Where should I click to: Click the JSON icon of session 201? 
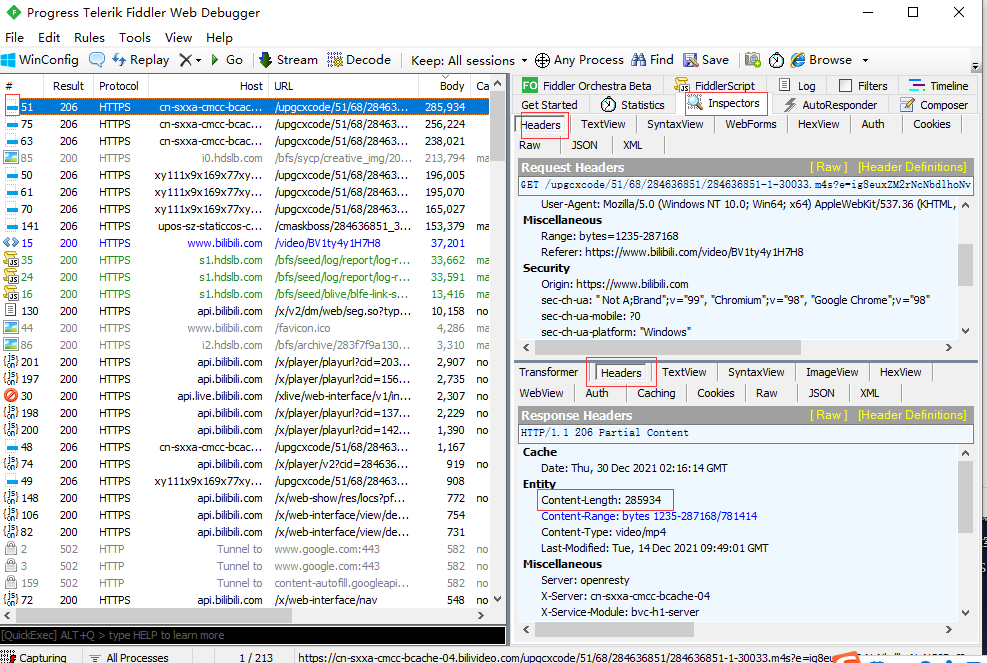coord(11,362)
